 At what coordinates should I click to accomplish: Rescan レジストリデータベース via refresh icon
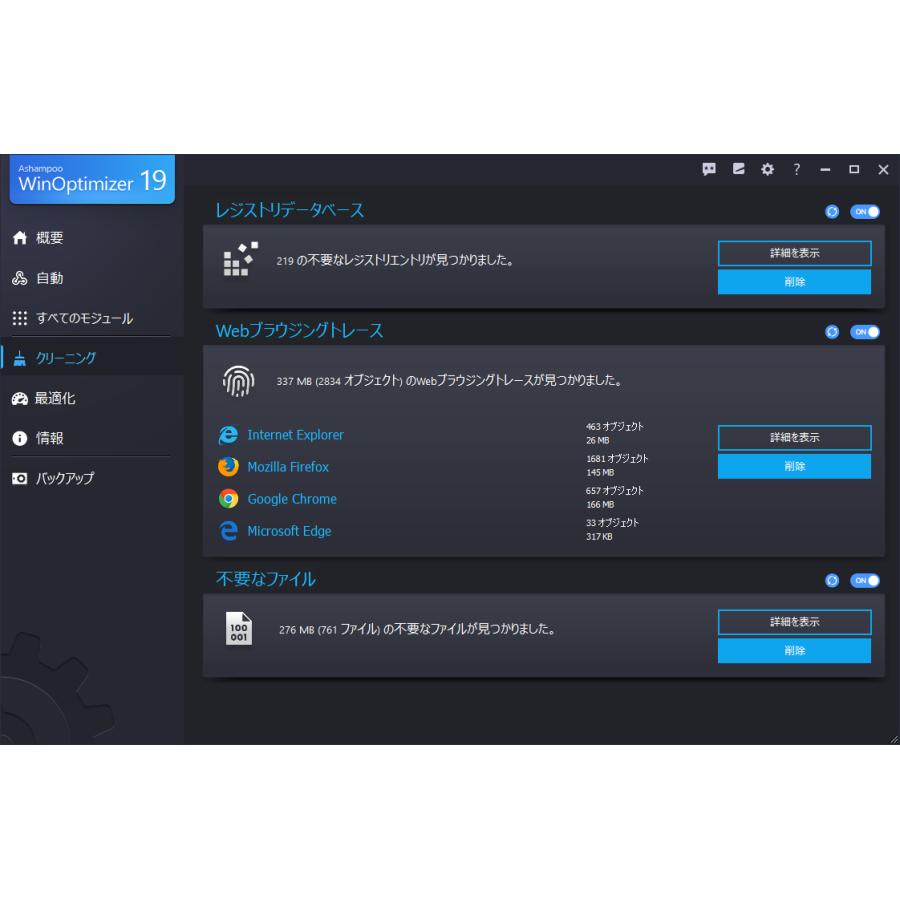click(x=831, y=210)
